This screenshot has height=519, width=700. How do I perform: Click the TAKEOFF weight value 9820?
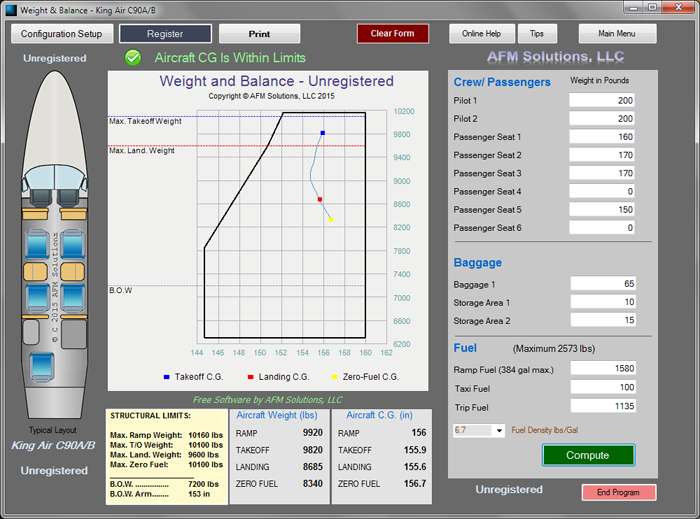312,450
